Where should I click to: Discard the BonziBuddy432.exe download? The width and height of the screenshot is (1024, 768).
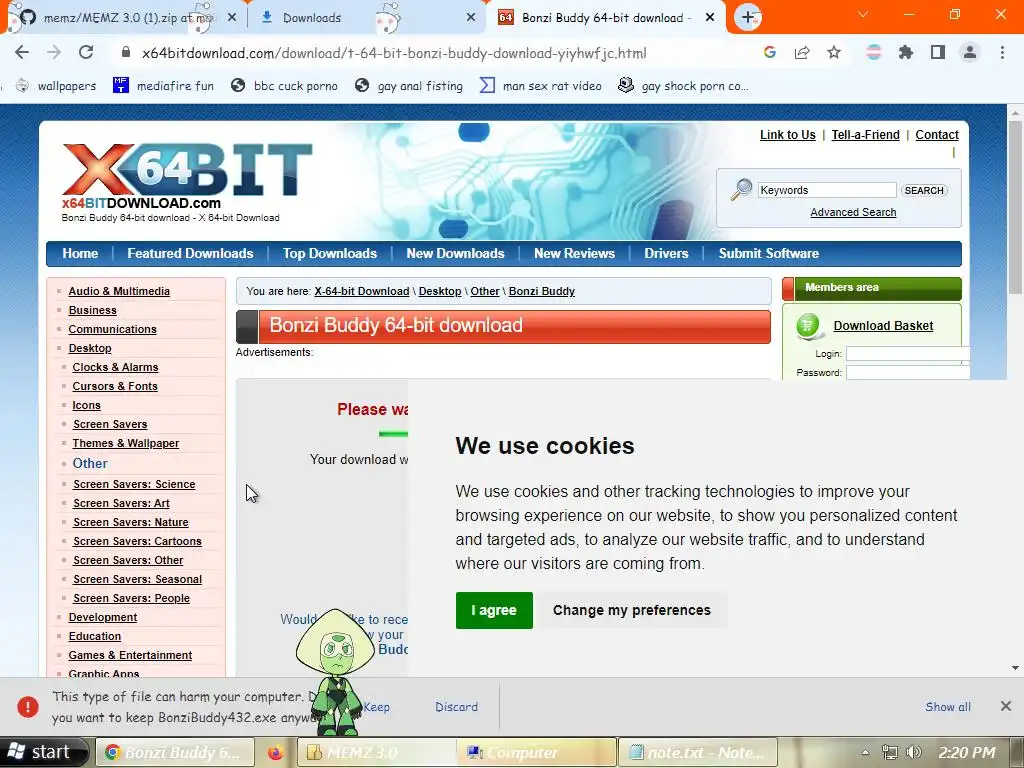(x=456, y=707)
